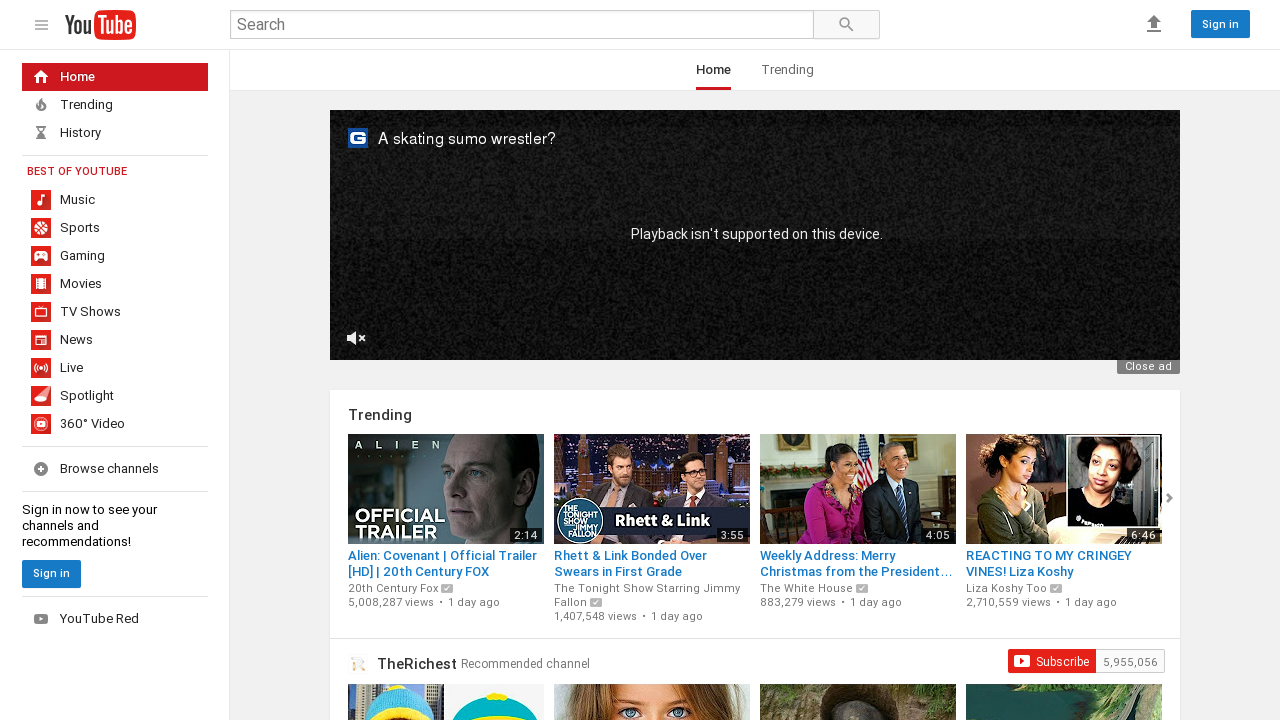Subscribe to TheRichest channel

pos(1052,662)
